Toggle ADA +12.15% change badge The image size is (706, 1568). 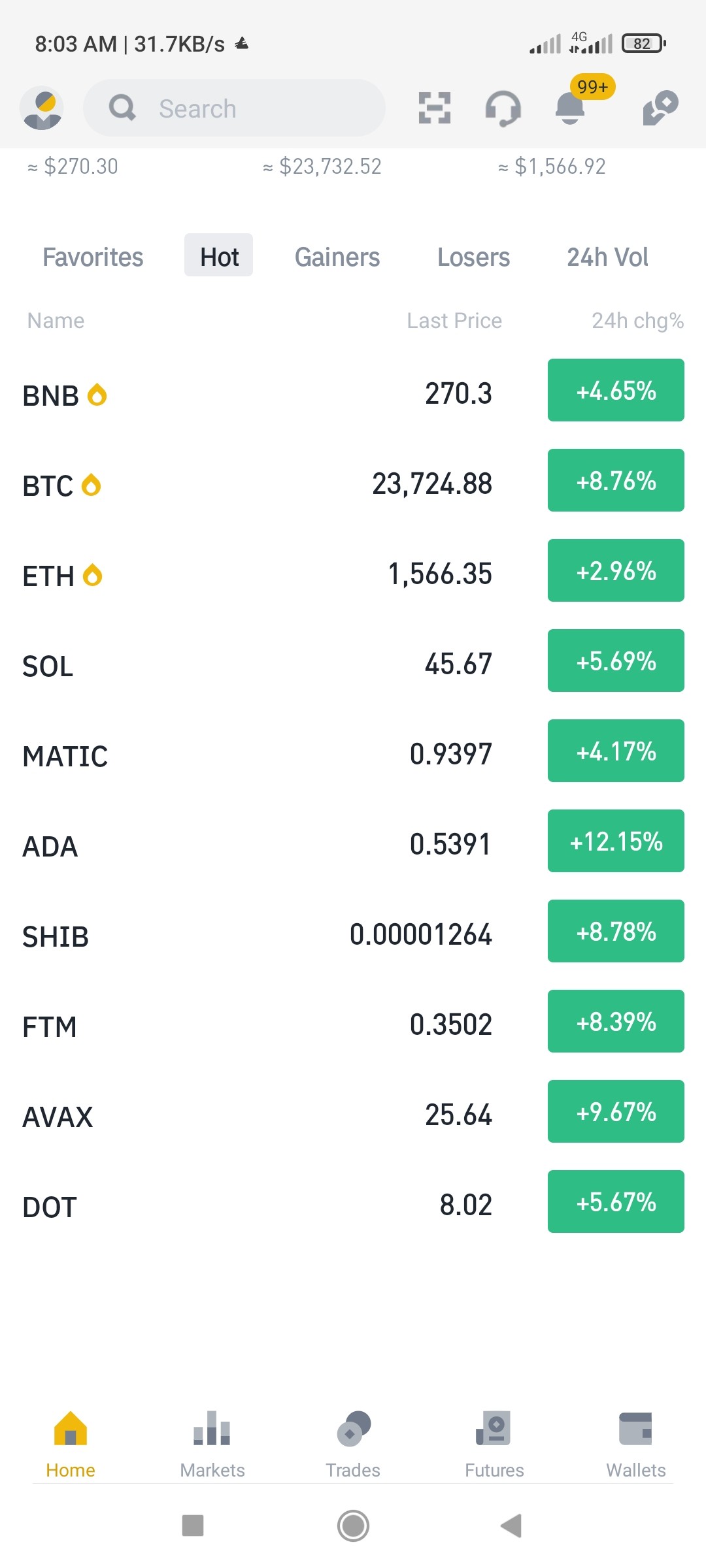[616, 841]
